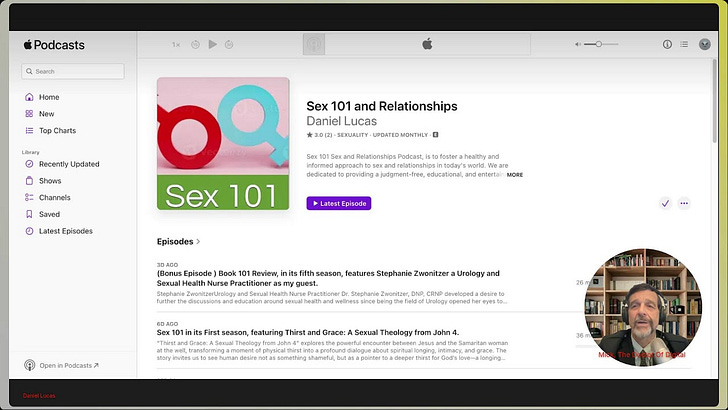The height and width of the screenshot is (410, 728).
Task: Click the Top Charts list icon
Action: (x=29, y=130)
